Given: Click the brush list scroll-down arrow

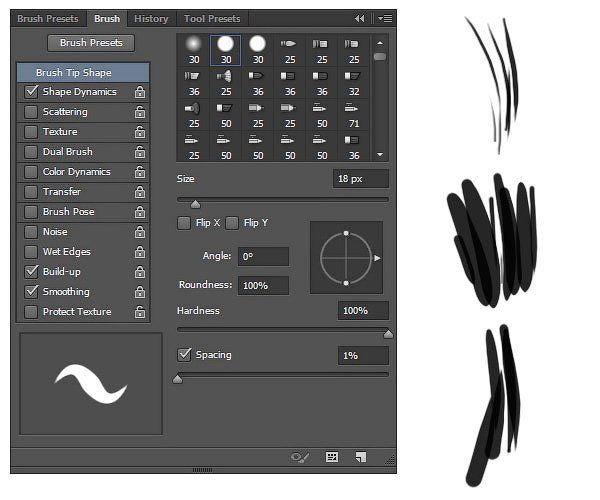Looking at the screenshot, I should point(380,155).
